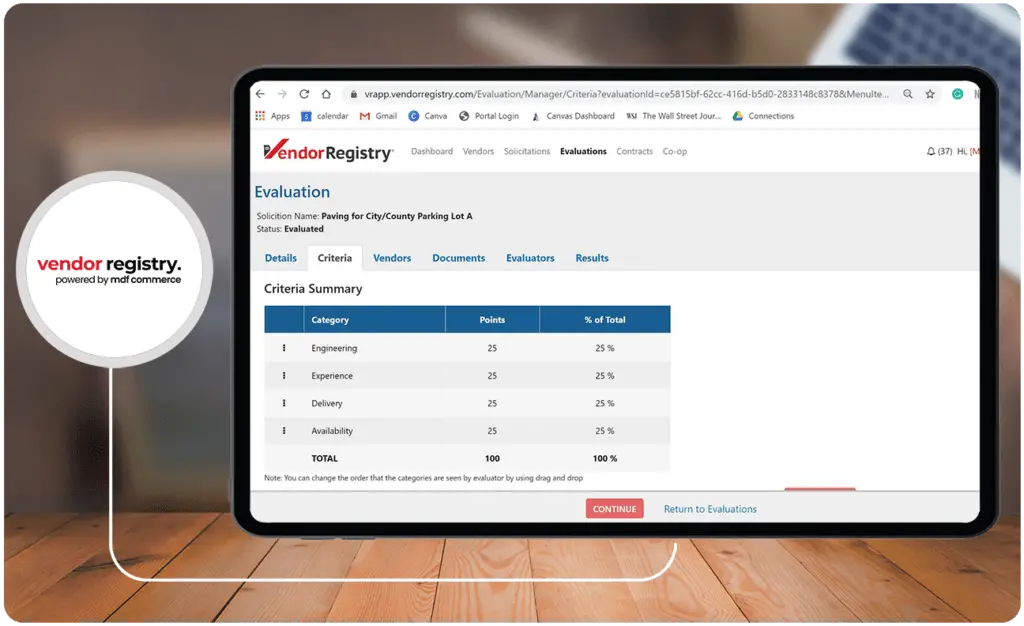Switch to the Vendors evaluation tab
Image resolution: width=1024 pixels, height=626 pixels.
pyautogui.click(x=392, y=258)
